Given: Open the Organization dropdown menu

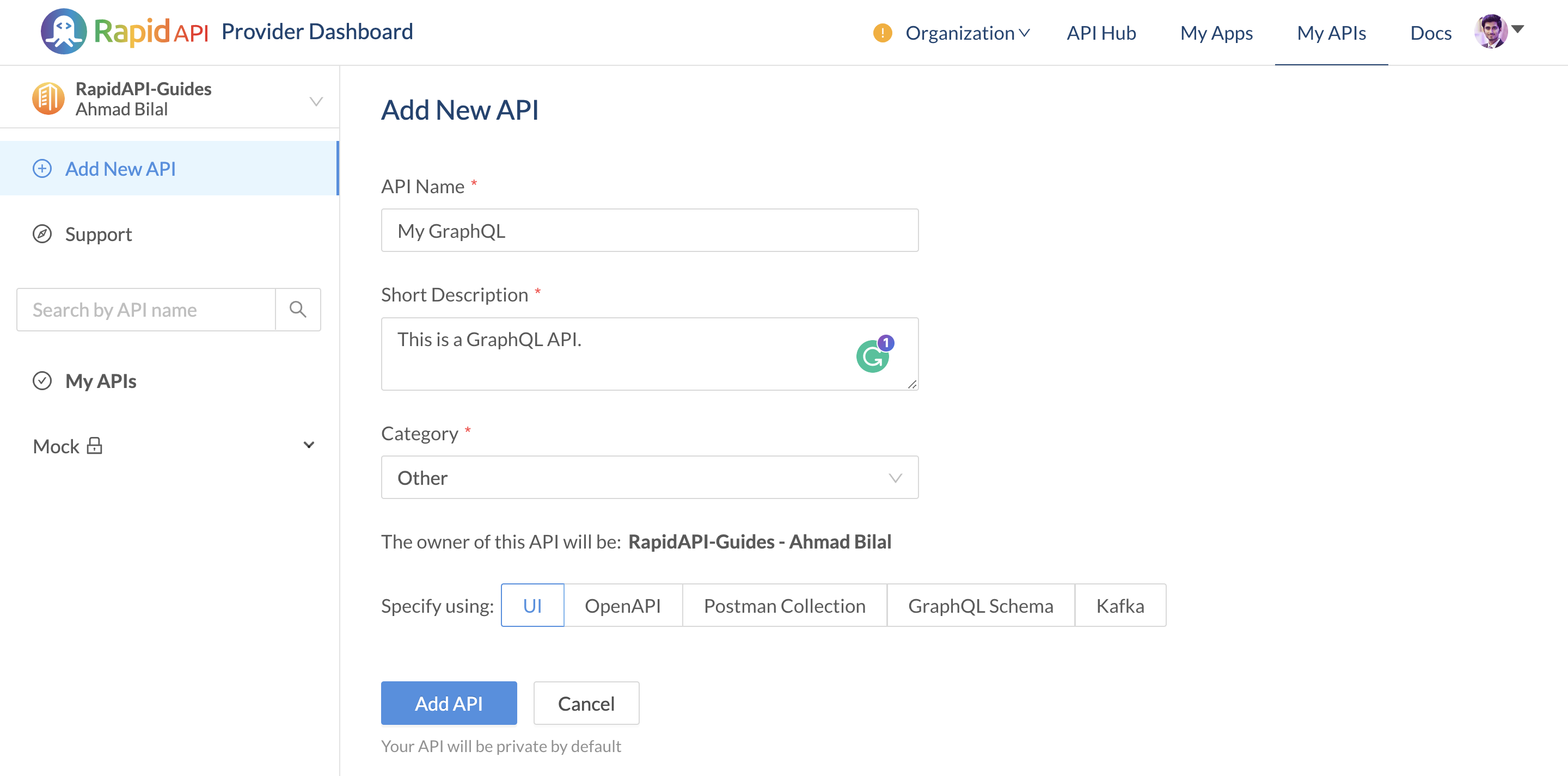Looking at the screenshot, I should tap(966, 33).
